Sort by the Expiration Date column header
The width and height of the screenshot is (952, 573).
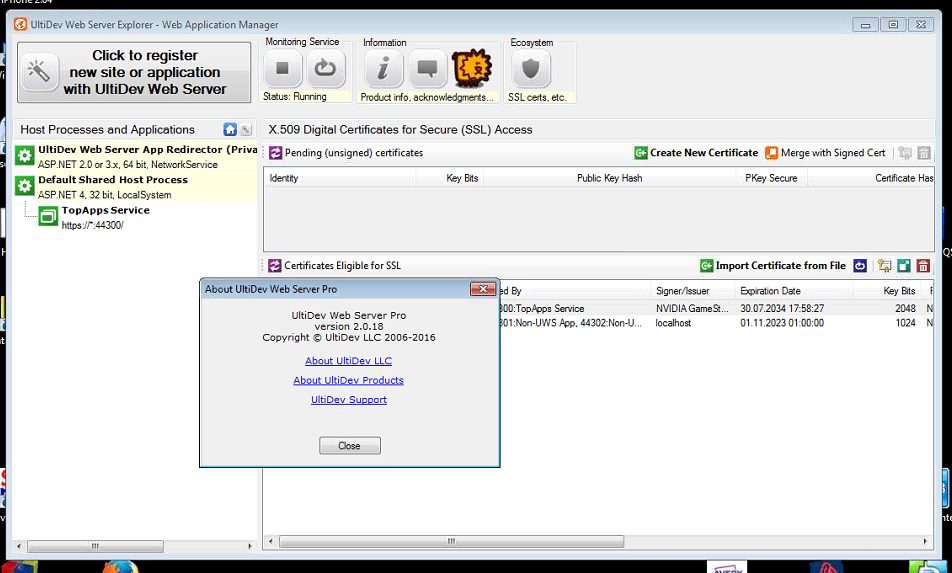[794, 291]
